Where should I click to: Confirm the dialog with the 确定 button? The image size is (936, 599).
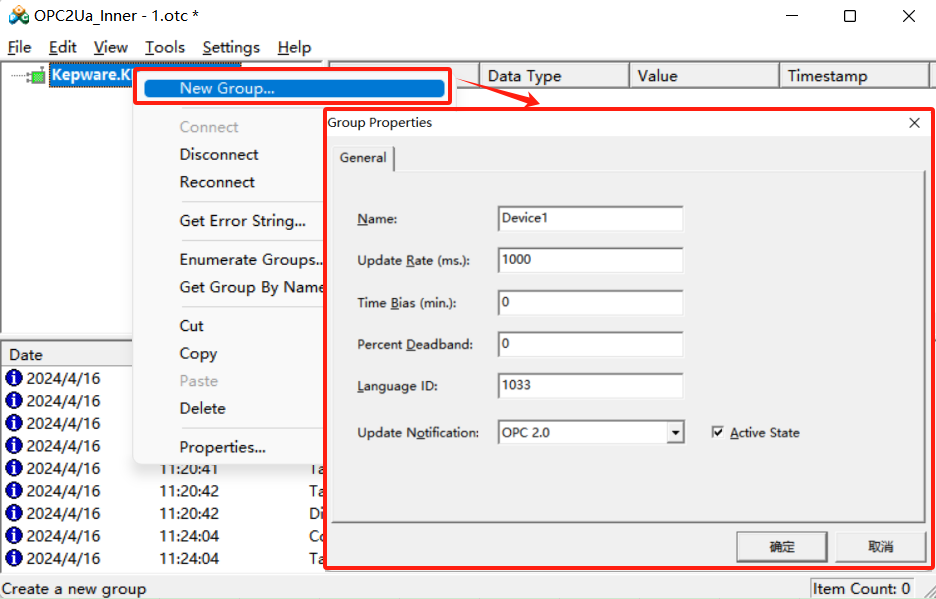[782, 546]
